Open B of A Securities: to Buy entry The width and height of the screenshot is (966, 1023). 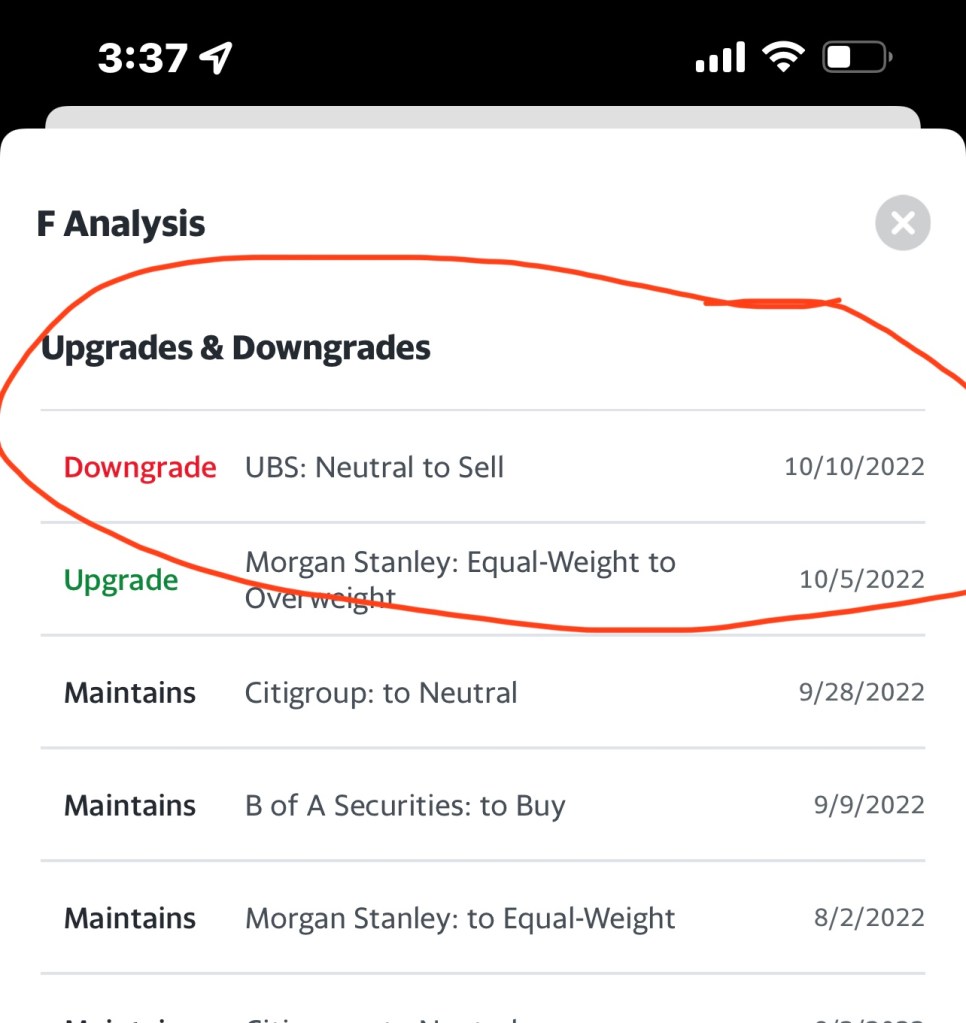(x=405, y=806)
